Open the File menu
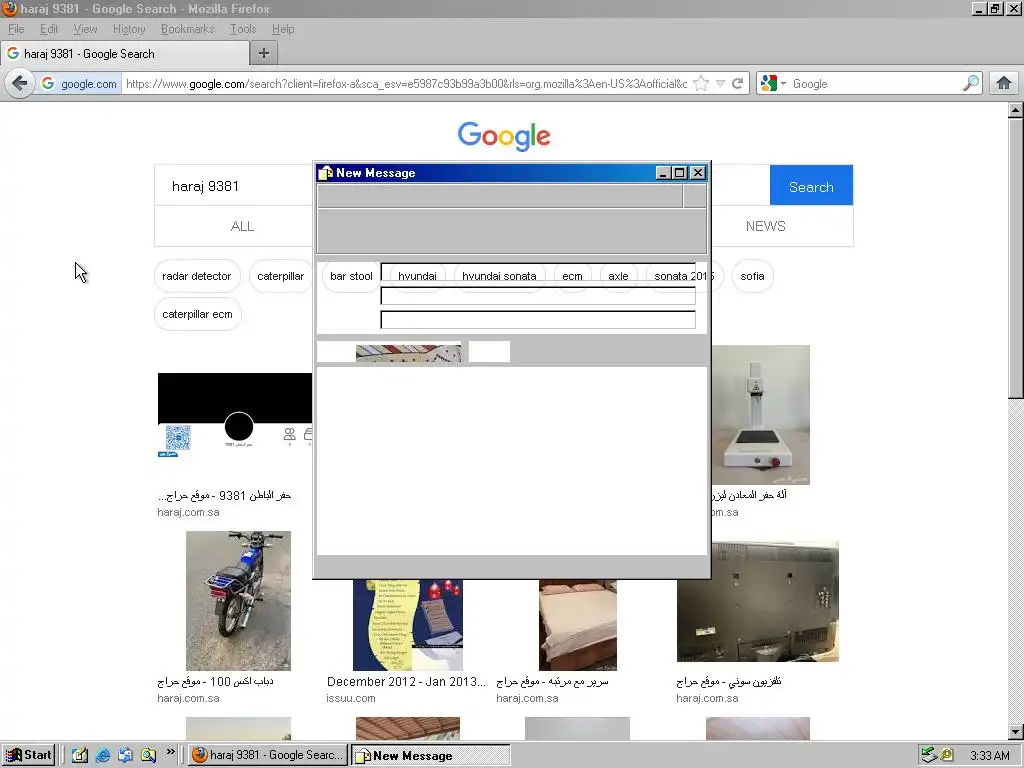The width and height of the screenshot is (1024, 768). click(x=16, y=29)
